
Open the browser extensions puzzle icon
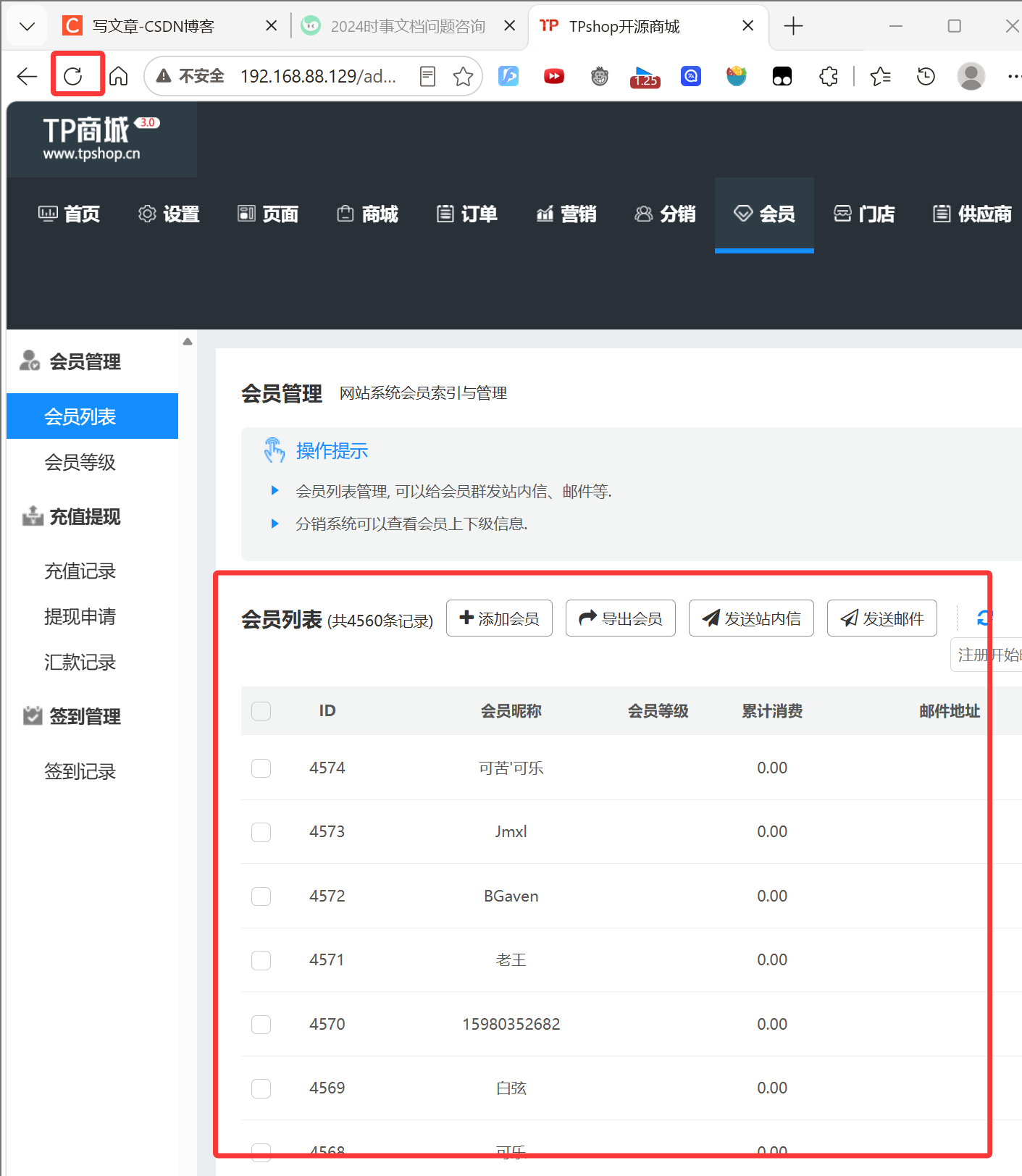coord(828,76)
